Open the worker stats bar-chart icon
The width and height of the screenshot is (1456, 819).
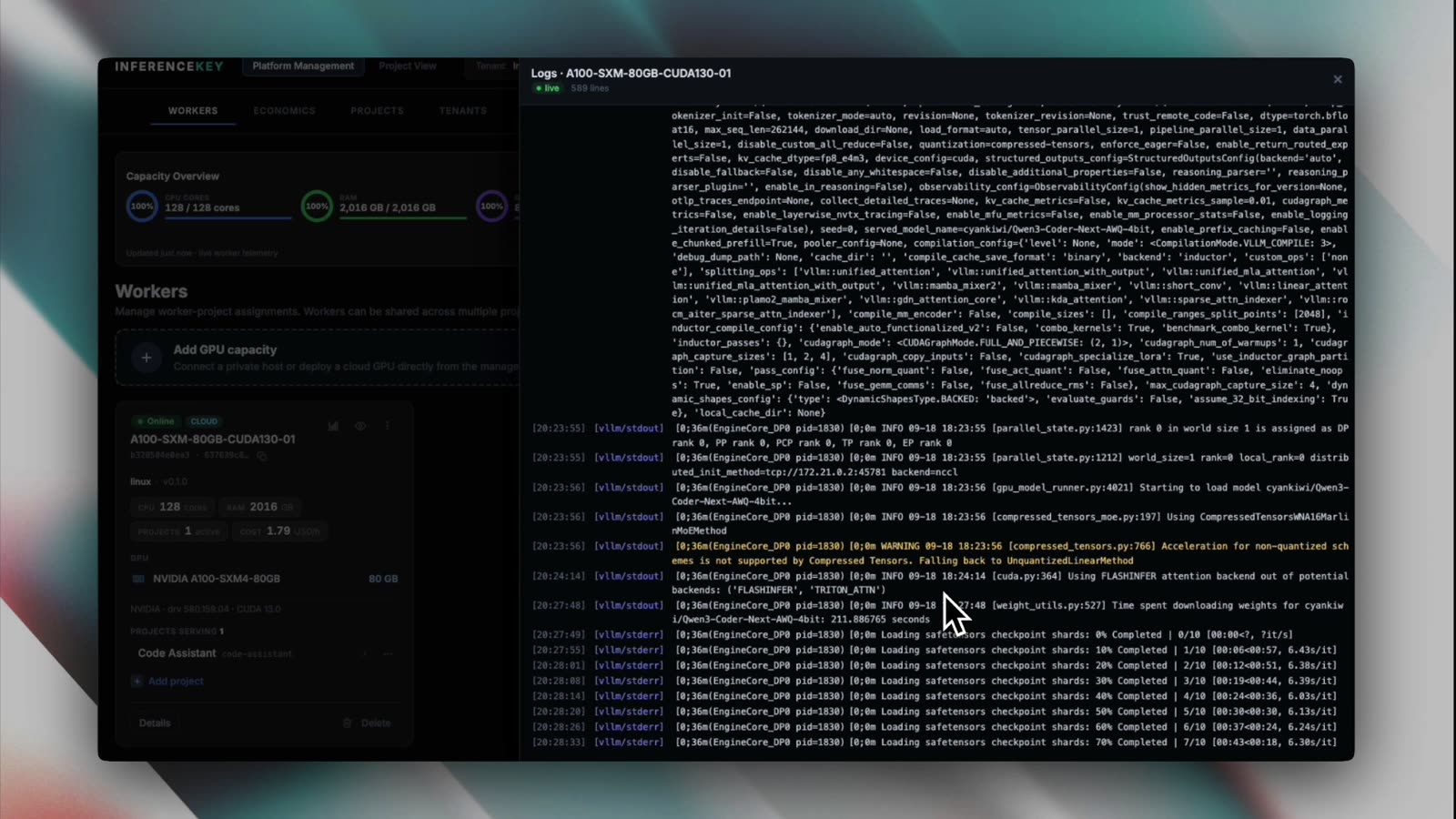[x=333, y=426]
